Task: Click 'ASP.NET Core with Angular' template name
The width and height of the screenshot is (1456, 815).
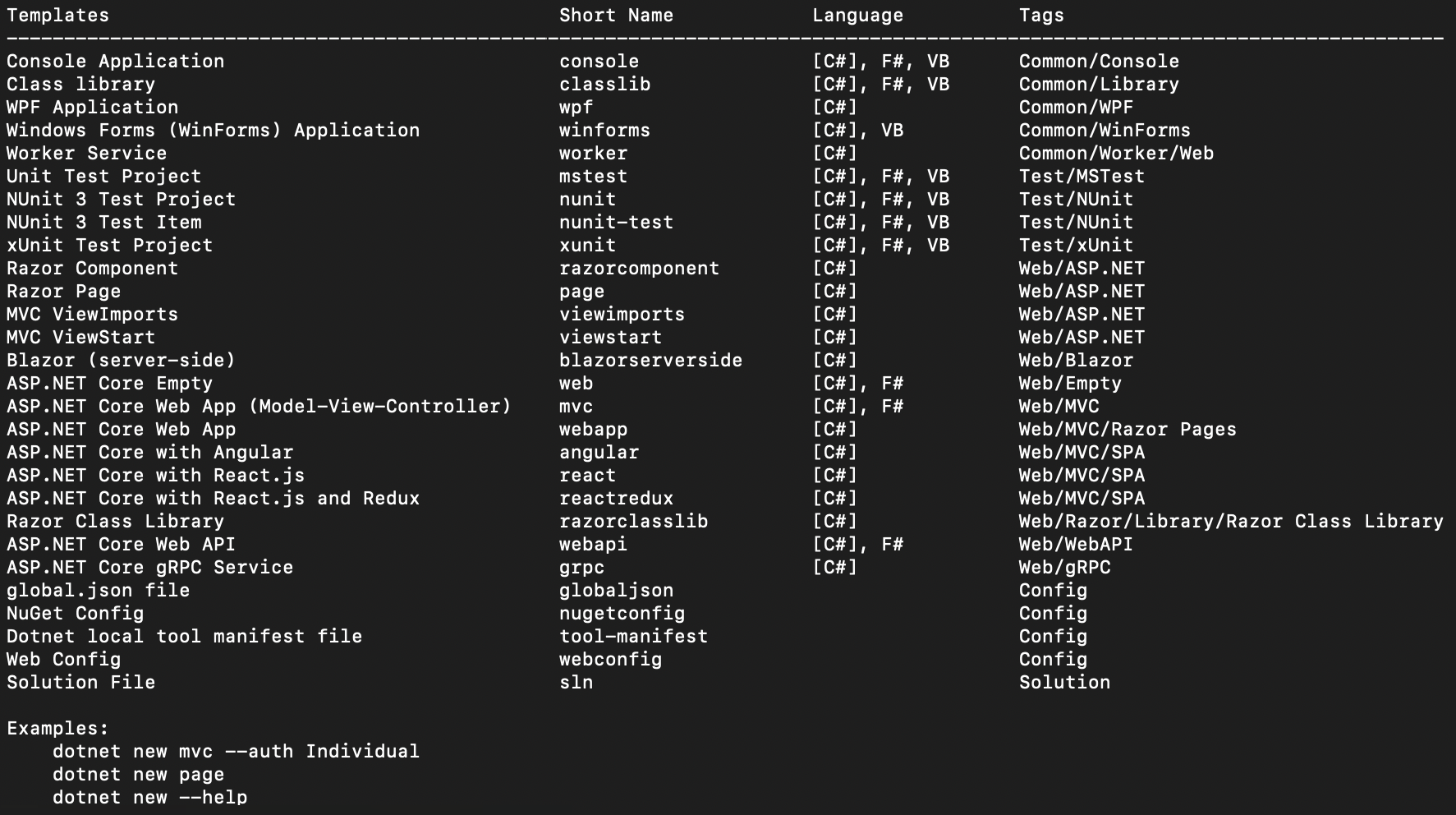Action: tap(149, 453)
